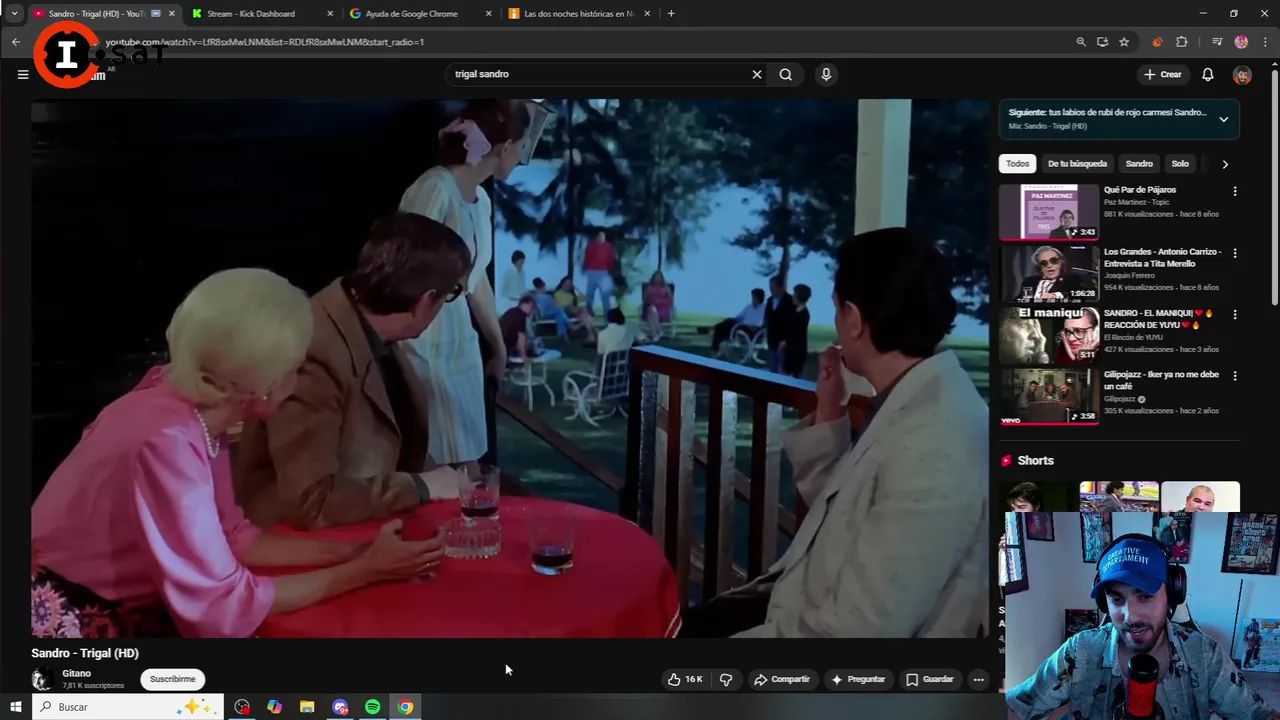Screen dimensions: 1280x720
Task: Click the Preguntar button
Action: point(858,679)
